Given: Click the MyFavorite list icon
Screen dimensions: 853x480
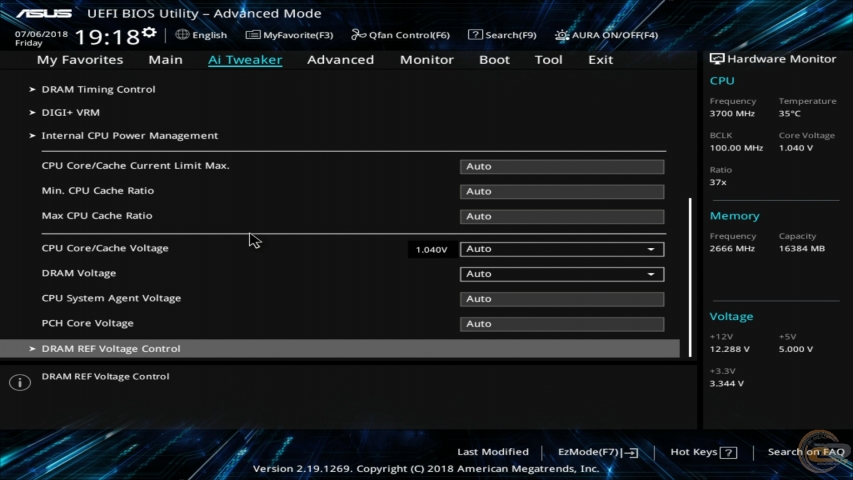Looking at the screenshot, I should click(252, 35).
